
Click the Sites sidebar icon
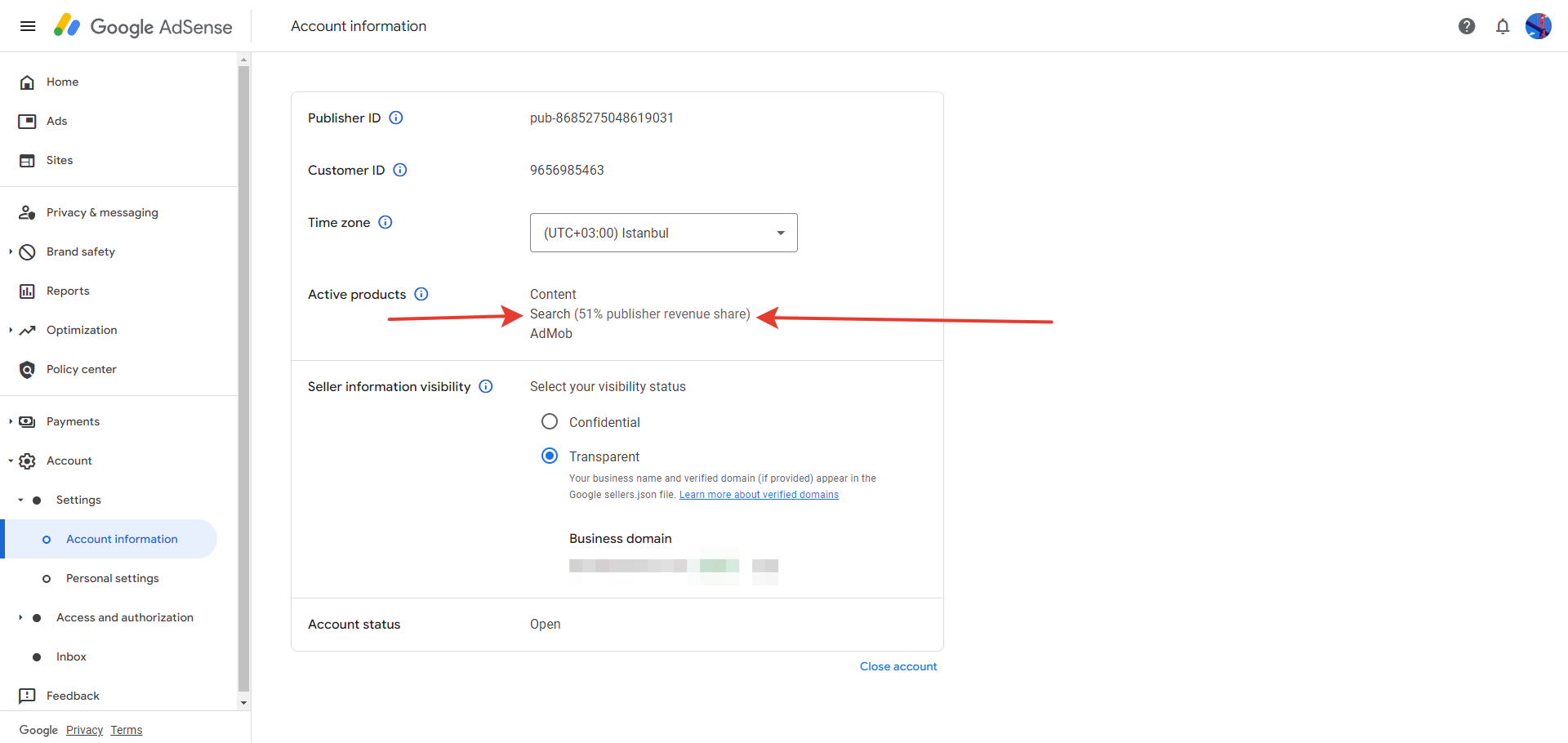pos(27,160)
